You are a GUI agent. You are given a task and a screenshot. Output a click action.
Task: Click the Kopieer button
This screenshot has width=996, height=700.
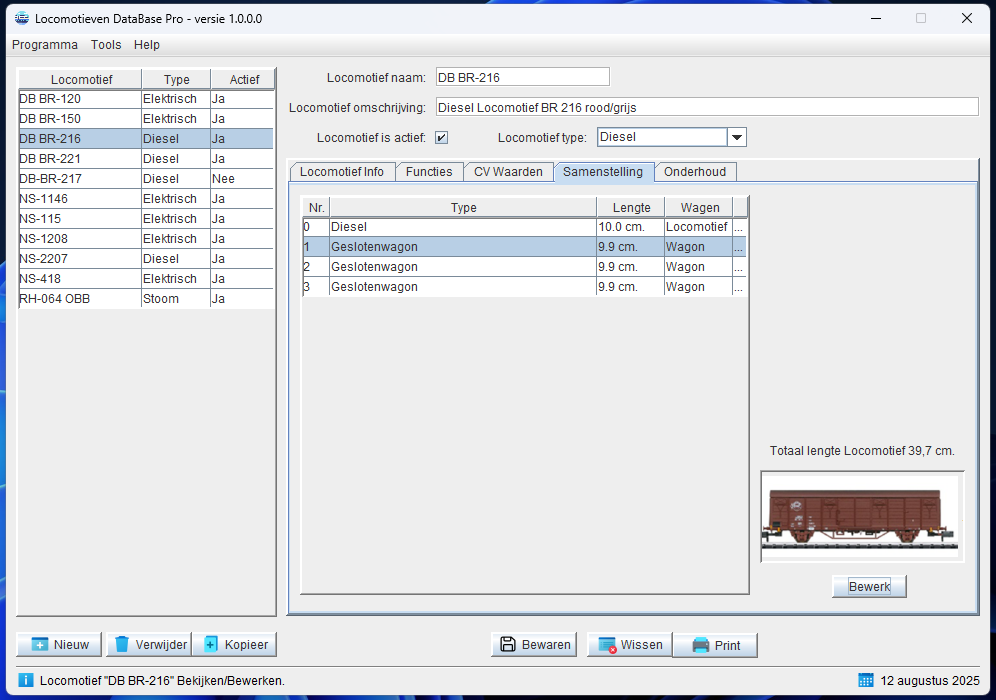pyautogui.click(x=234, y=645)
